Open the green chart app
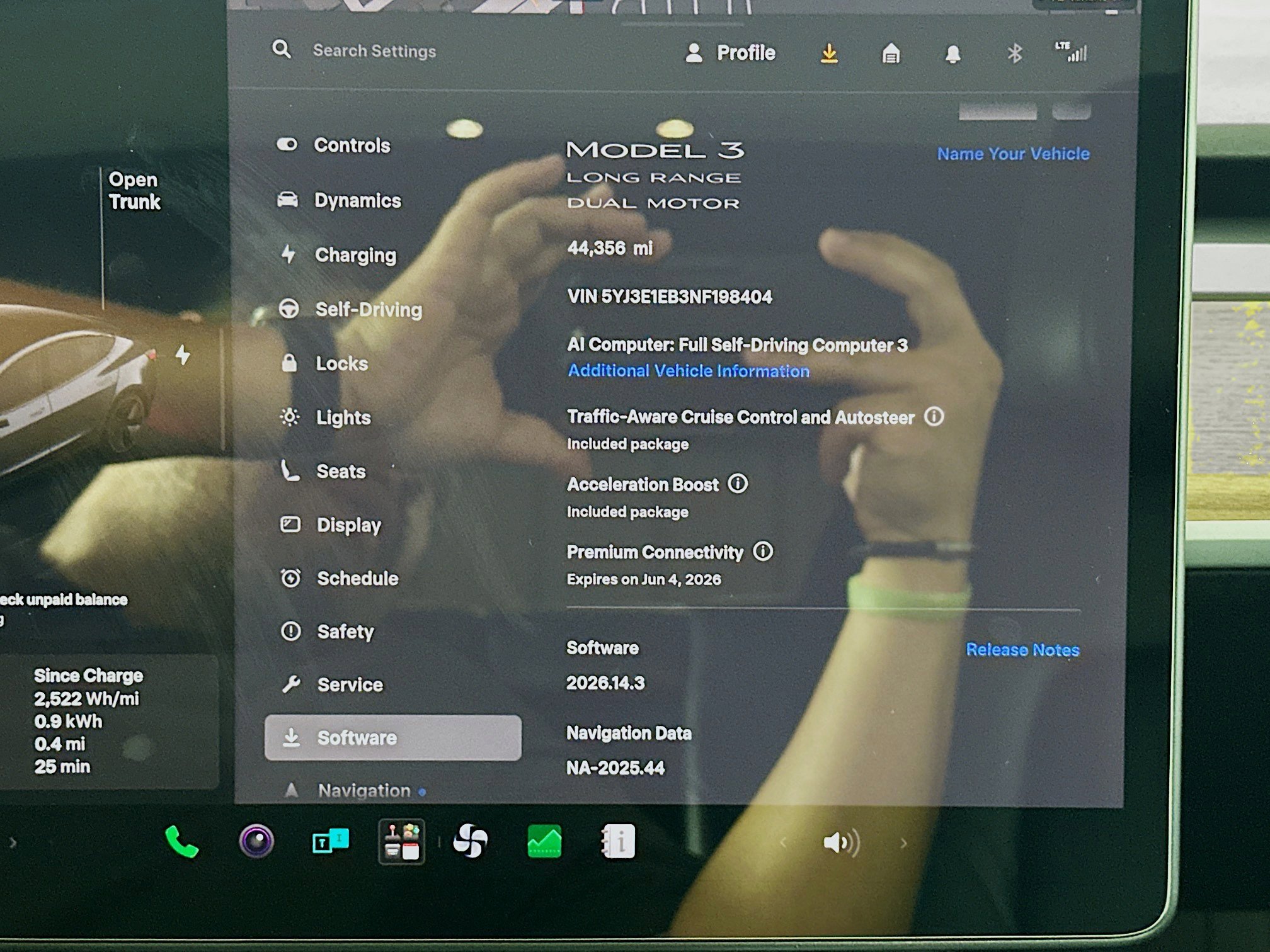The height and width of the screenshot is (952, 1270). click(x=544, y=841)
